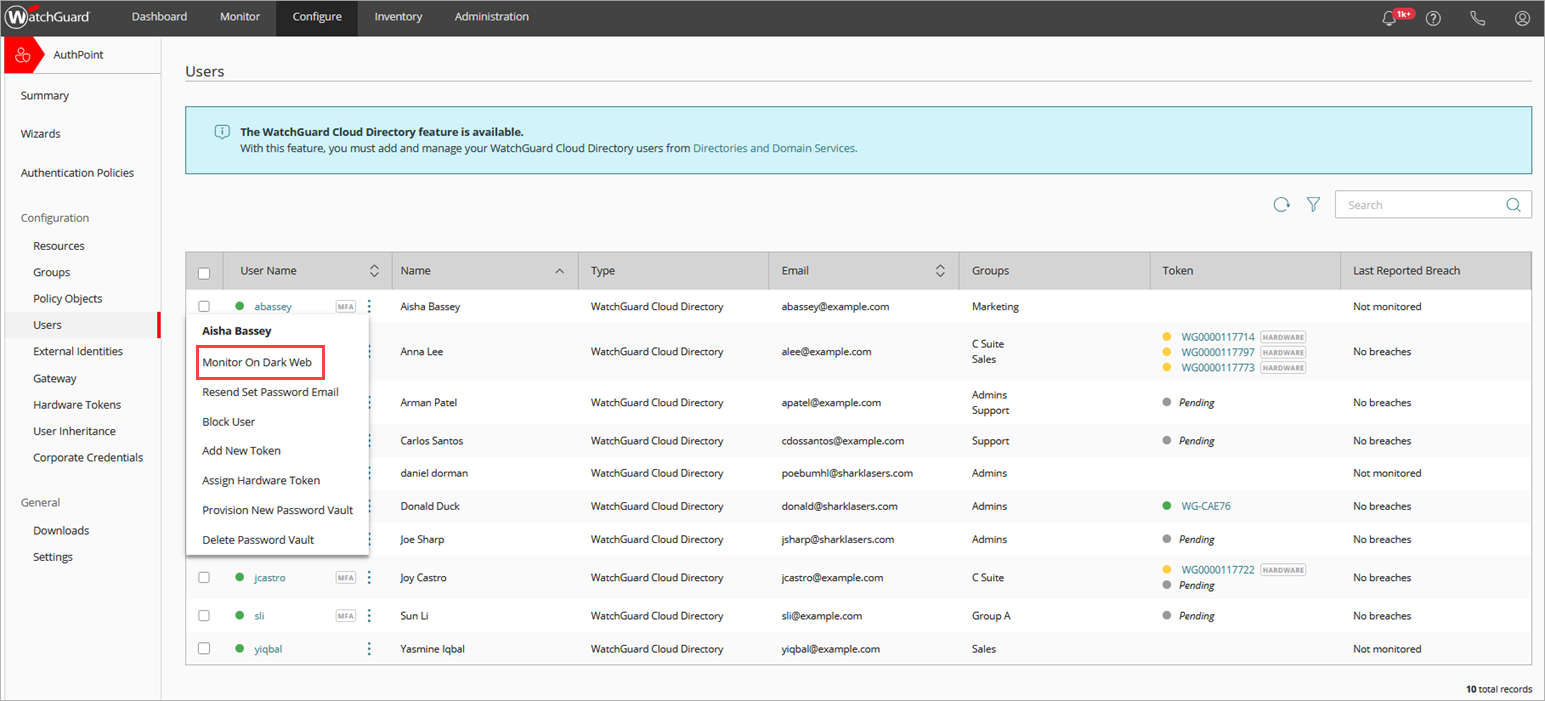Screen dimensions: 1545x701
Task: Click the AuthPoint icon in the sidebar
Action: [22, 54]
